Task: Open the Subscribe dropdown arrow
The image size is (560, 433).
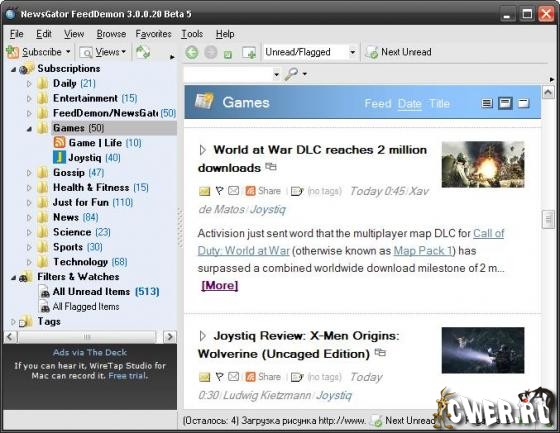Action: 68,52
